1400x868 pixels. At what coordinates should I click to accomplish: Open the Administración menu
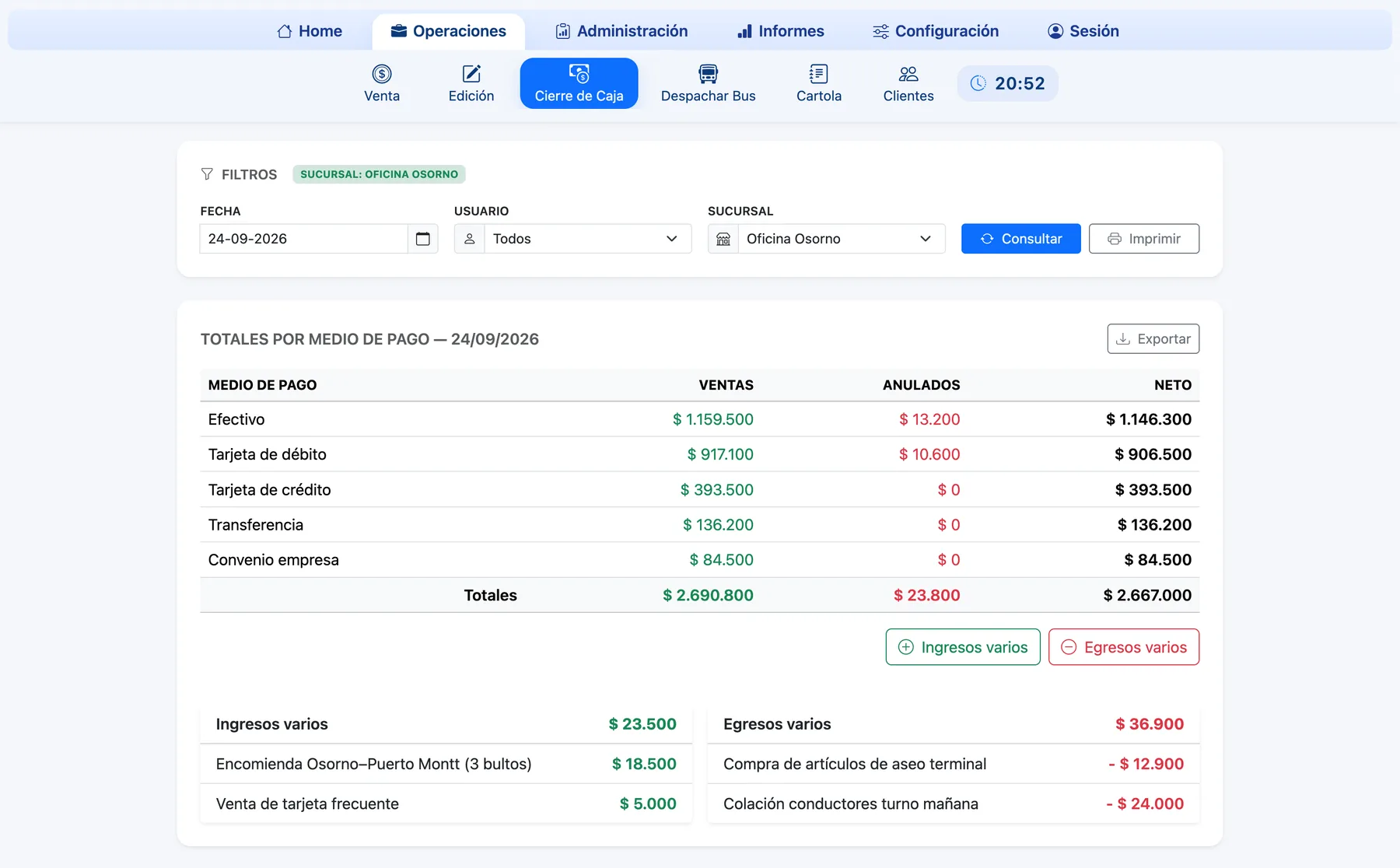tap(621, 31)
